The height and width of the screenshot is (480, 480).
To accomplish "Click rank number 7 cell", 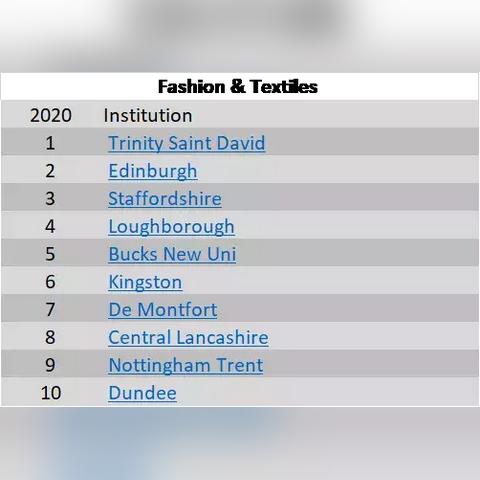I will pos(50,310).
